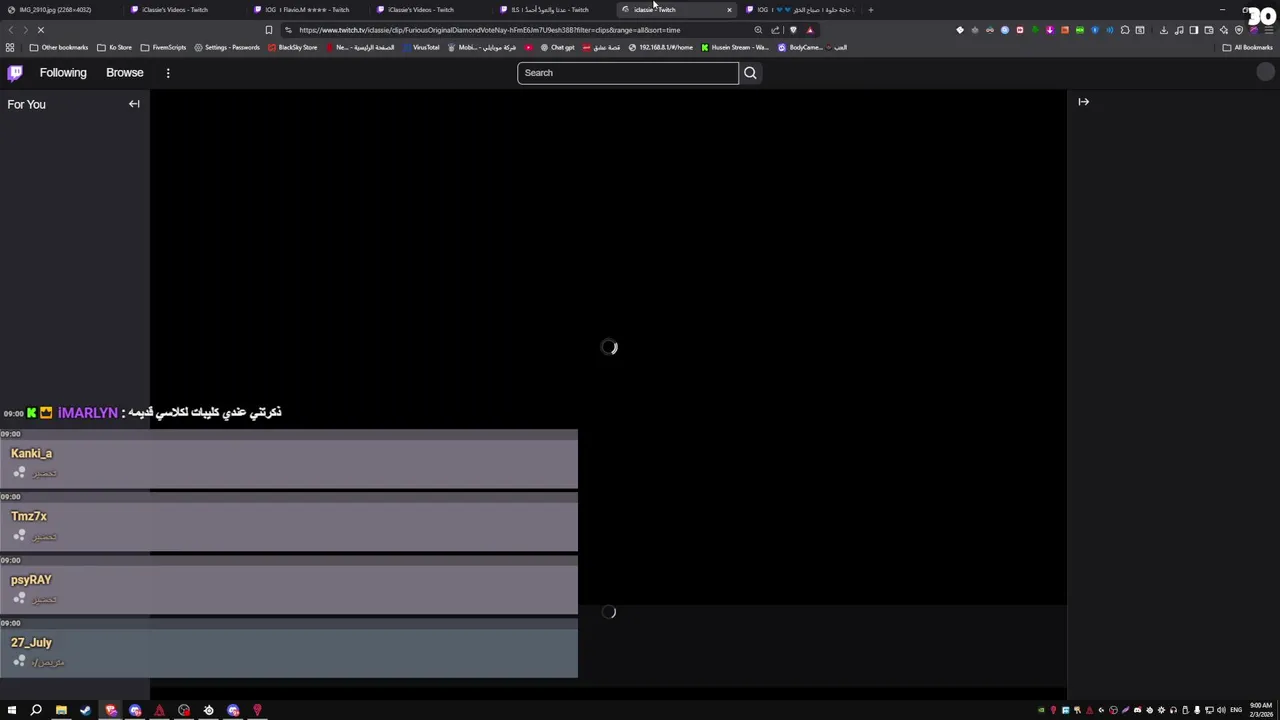
Task: Open the Steam taskbar icon
Action: click(85, 710)
